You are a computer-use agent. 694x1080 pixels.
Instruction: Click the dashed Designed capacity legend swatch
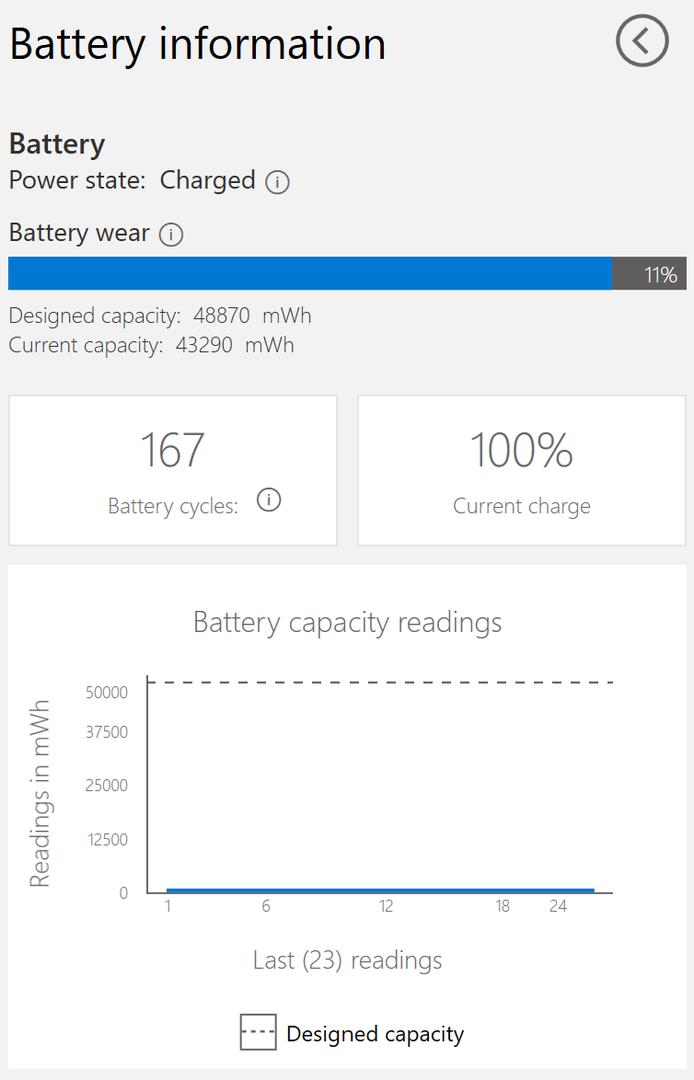258,1032
